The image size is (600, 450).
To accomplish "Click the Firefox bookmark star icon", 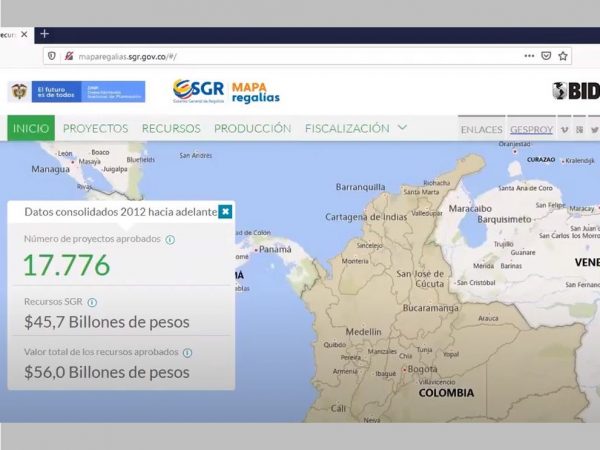I will [563, 56].
